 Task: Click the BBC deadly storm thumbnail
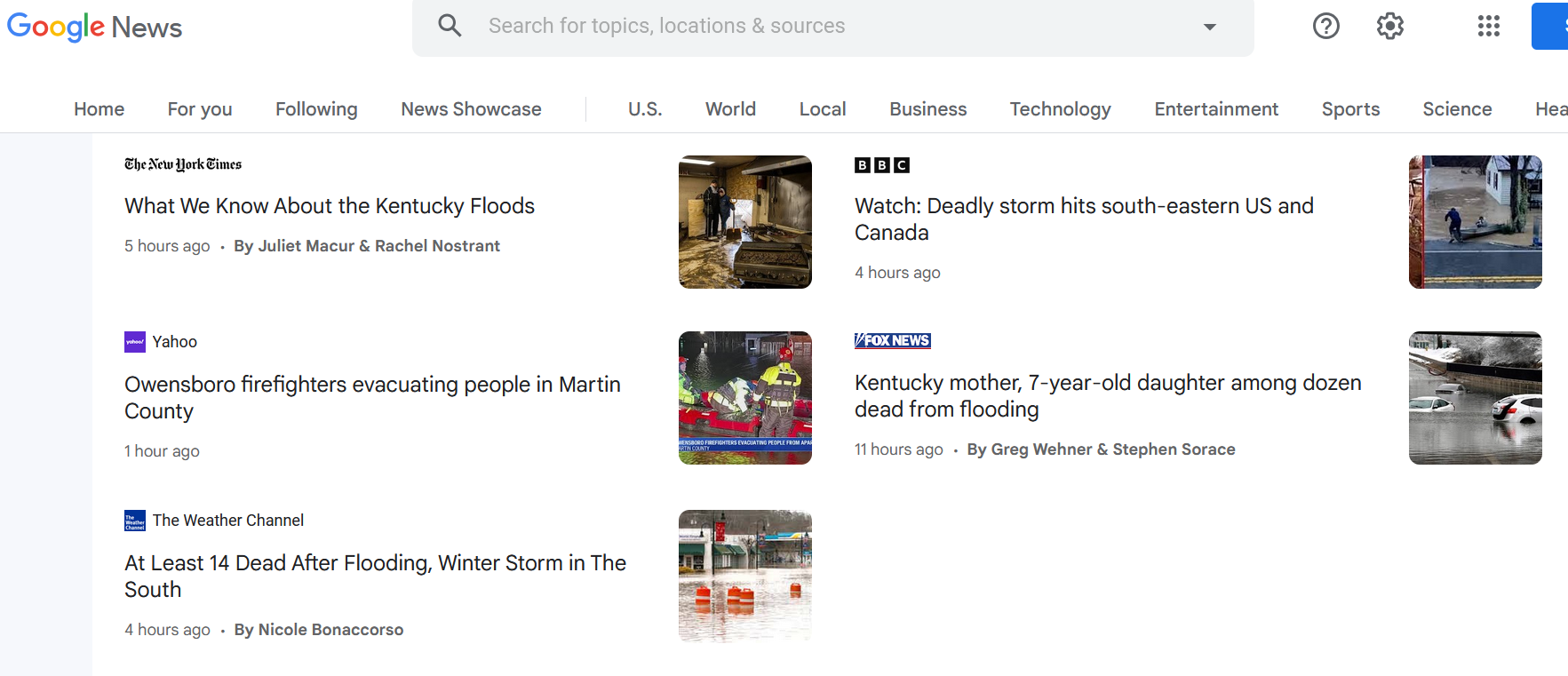click(1476, 222)
